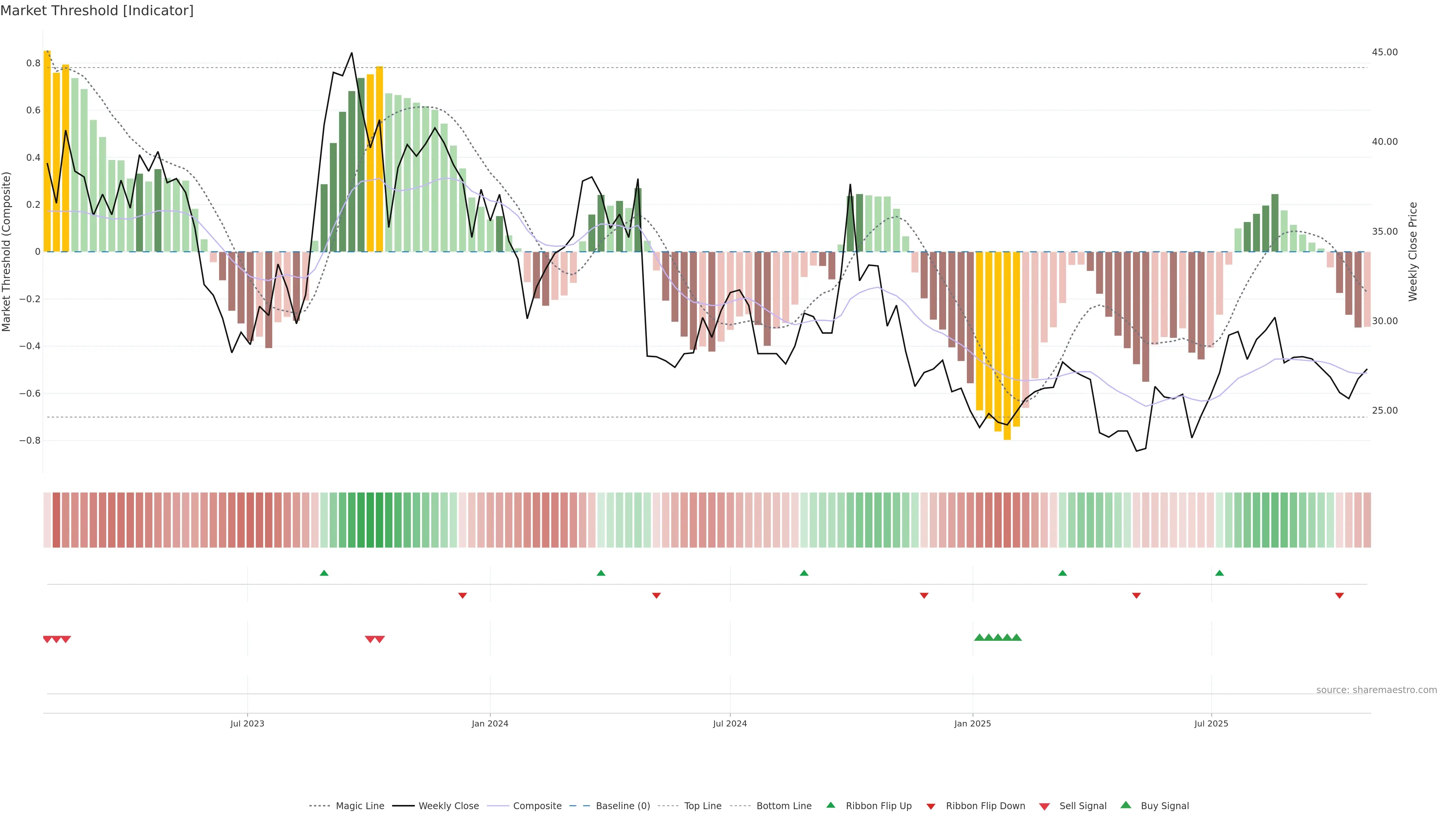Click the Sell Signal legend marker

(x=1045, y=806)
